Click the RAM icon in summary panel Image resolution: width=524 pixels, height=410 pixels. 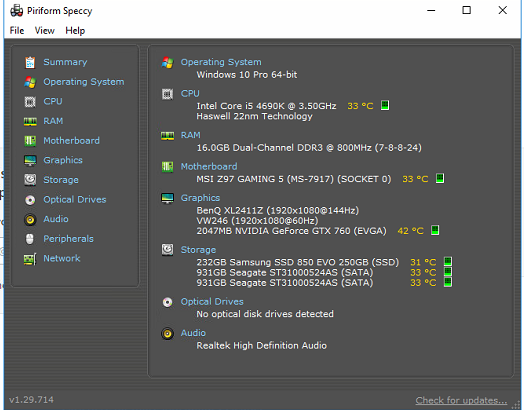(167, 136)
